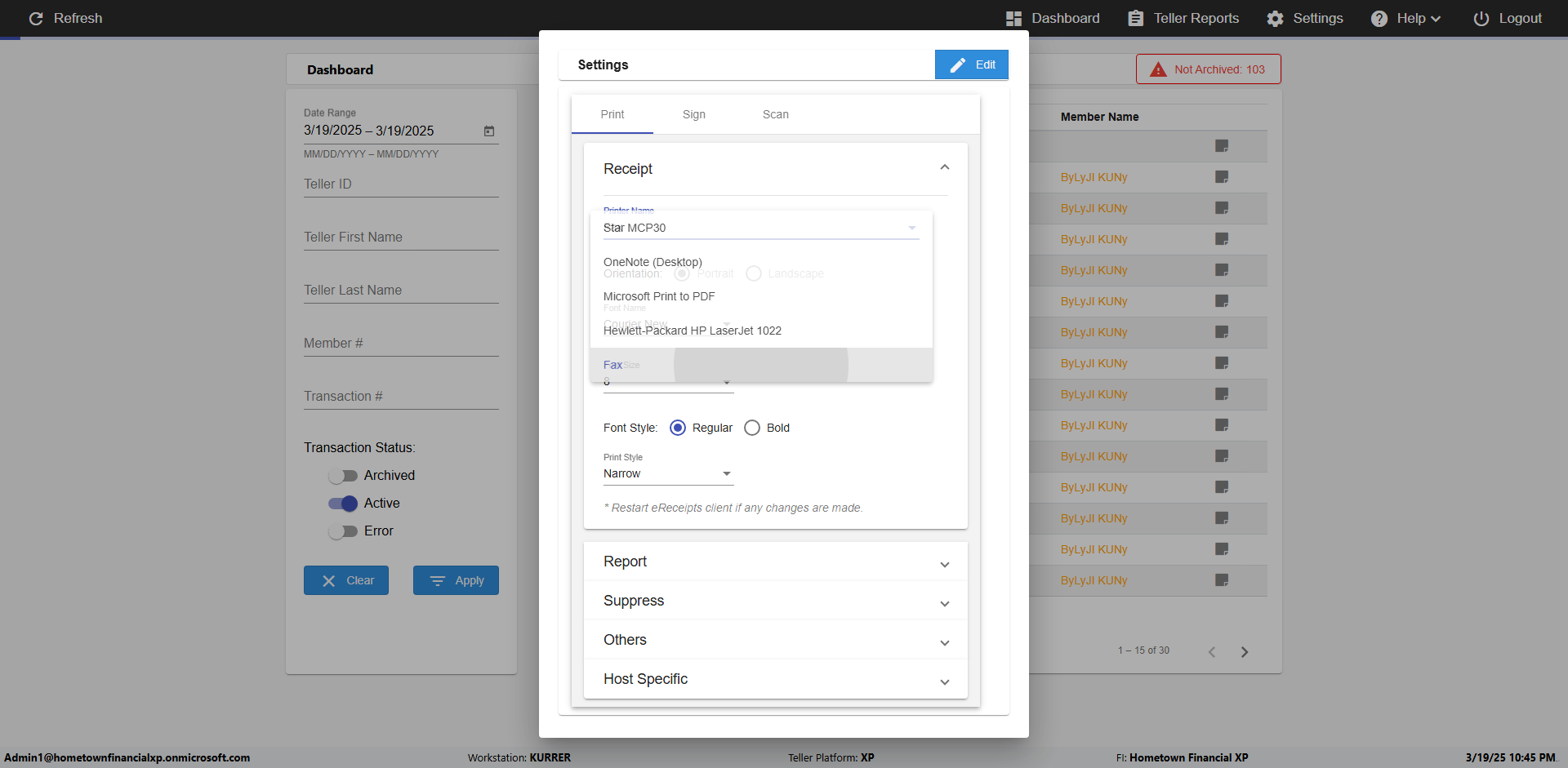Switch to the Print tab
The image size is (1568, 768).
(x=612, y=114)
